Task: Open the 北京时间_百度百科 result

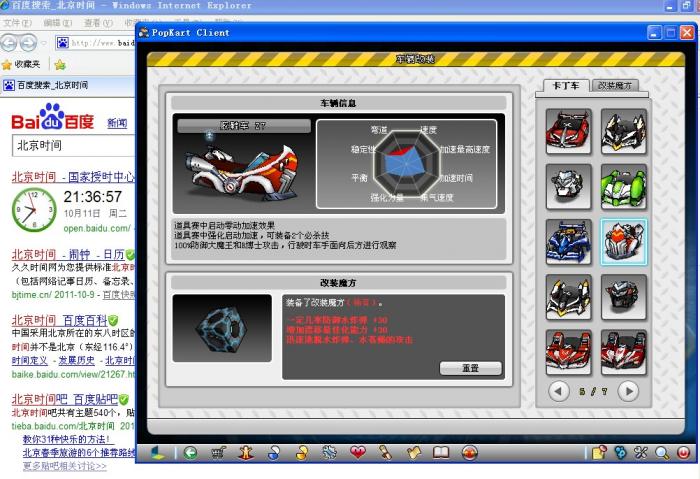Action: pos(59,320)
